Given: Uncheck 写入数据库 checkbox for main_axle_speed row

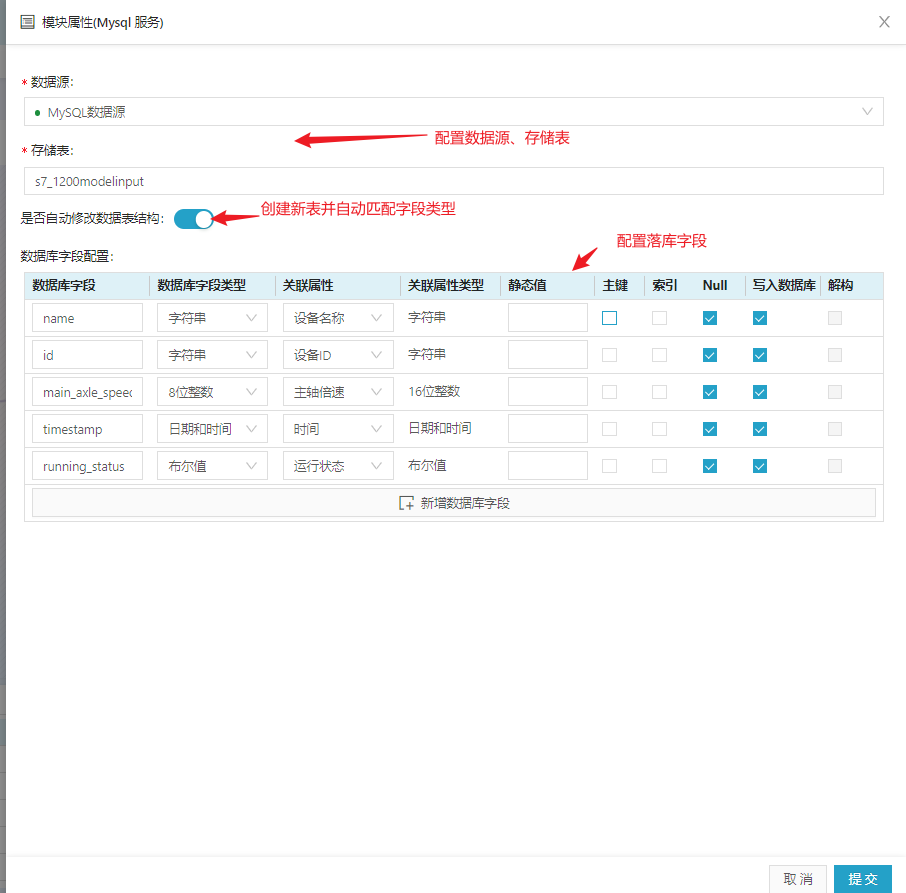Looking at the screenshot, I should point(760,392).
